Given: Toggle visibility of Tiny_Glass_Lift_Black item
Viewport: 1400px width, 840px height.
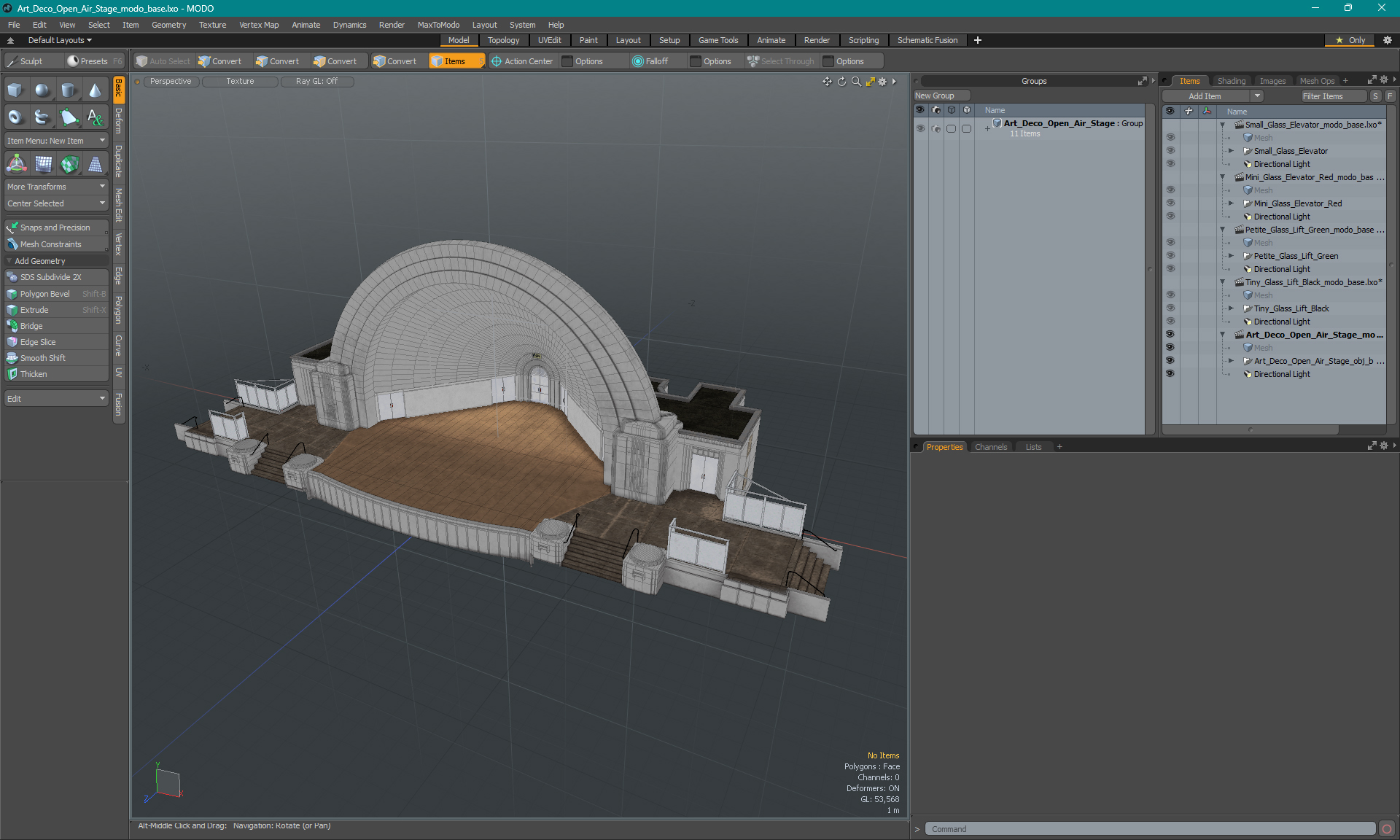Looking at the screenshot, I should click(x=1170, y=308).
